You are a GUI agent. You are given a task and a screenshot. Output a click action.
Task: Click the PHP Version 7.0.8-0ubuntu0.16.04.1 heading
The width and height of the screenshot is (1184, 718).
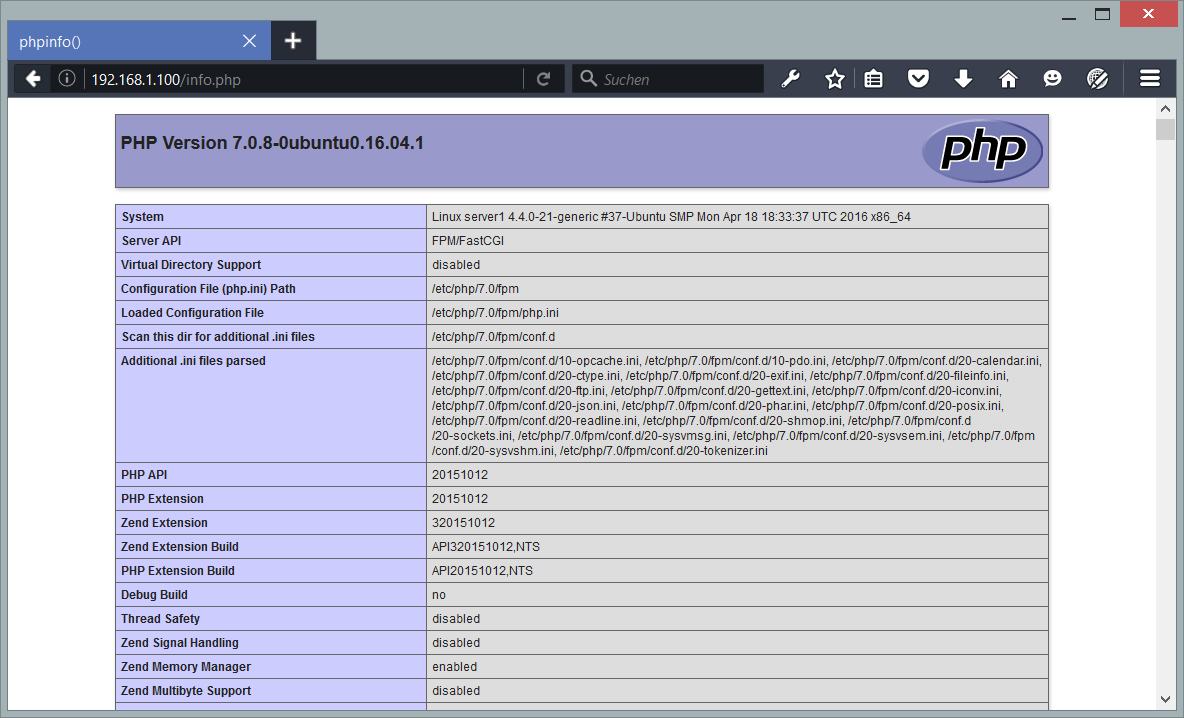[272, 143]
